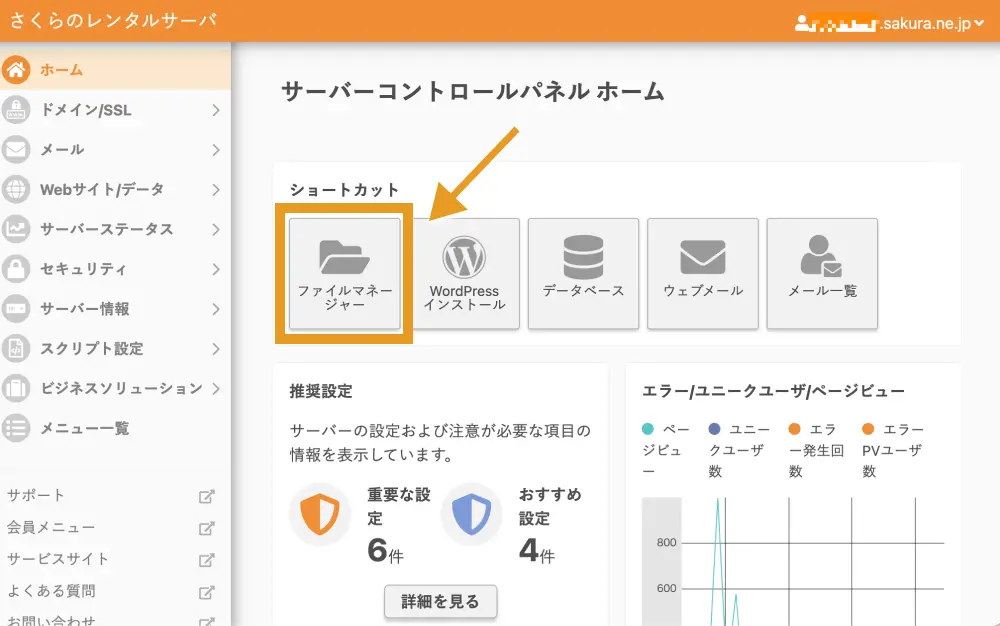Select セキュリティ in the sidebar menu
The image size is (1000, 626).
click(83, 269)
